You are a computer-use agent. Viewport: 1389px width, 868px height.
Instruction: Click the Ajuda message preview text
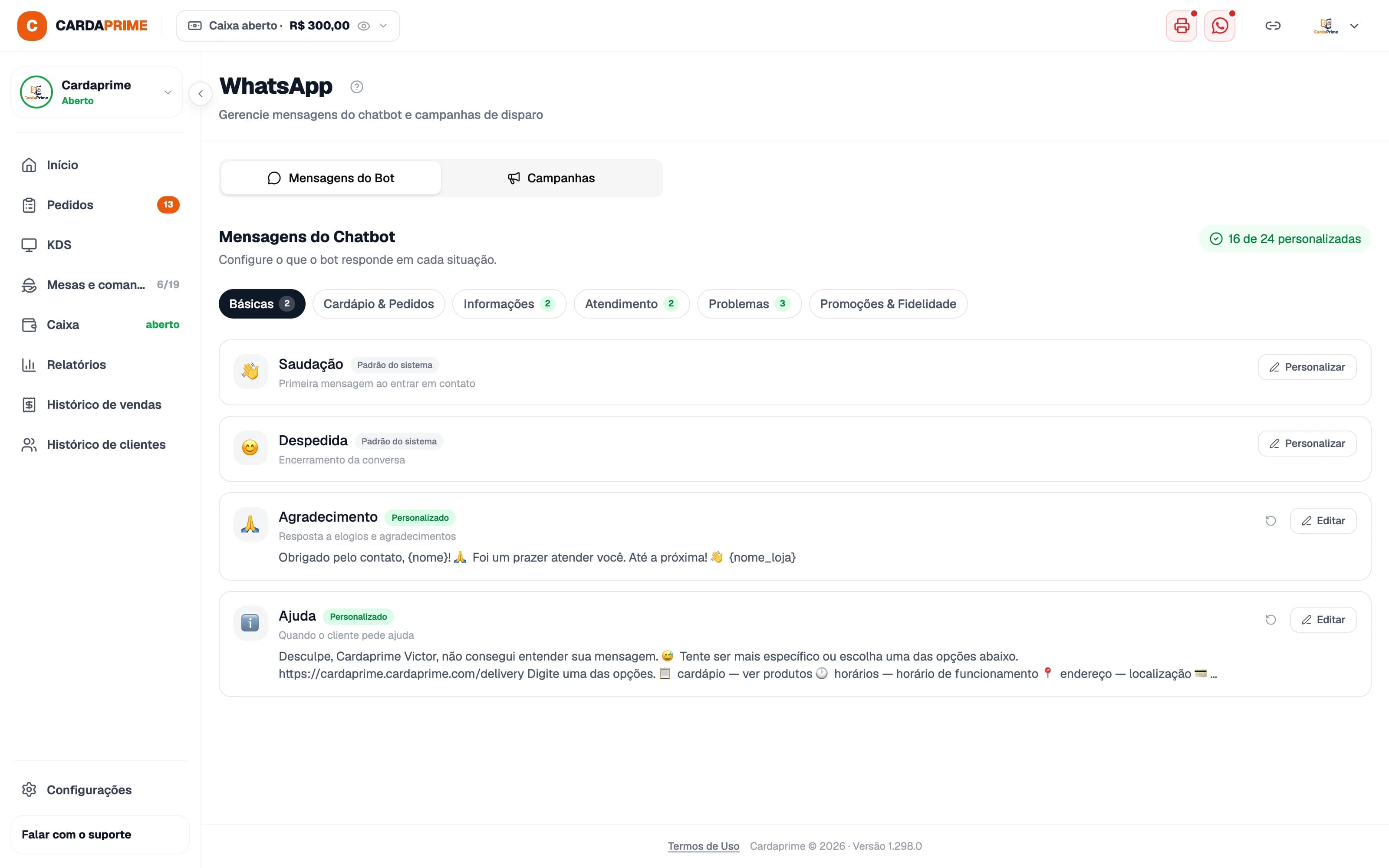pos(748,665)
